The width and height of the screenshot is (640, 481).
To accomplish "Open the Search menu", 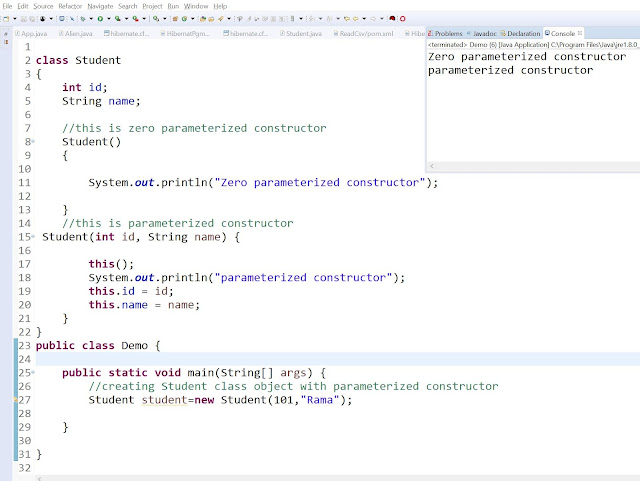I will pos(128,6).
